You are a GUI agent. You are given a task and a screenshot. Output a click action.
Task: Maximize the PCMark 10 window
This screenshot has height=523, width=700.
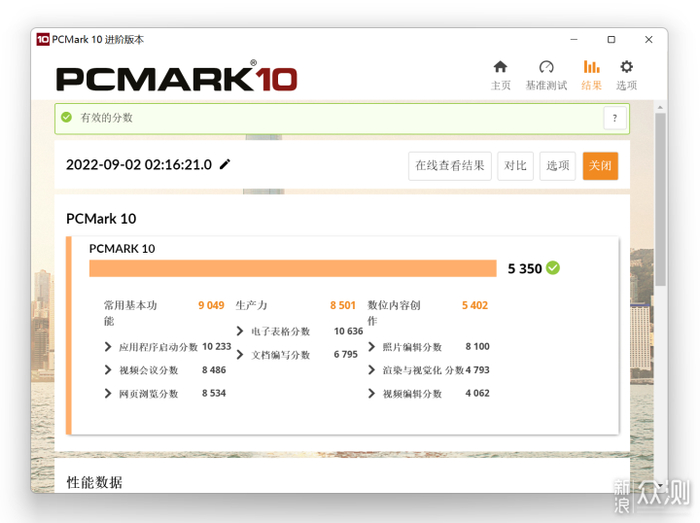611,40
